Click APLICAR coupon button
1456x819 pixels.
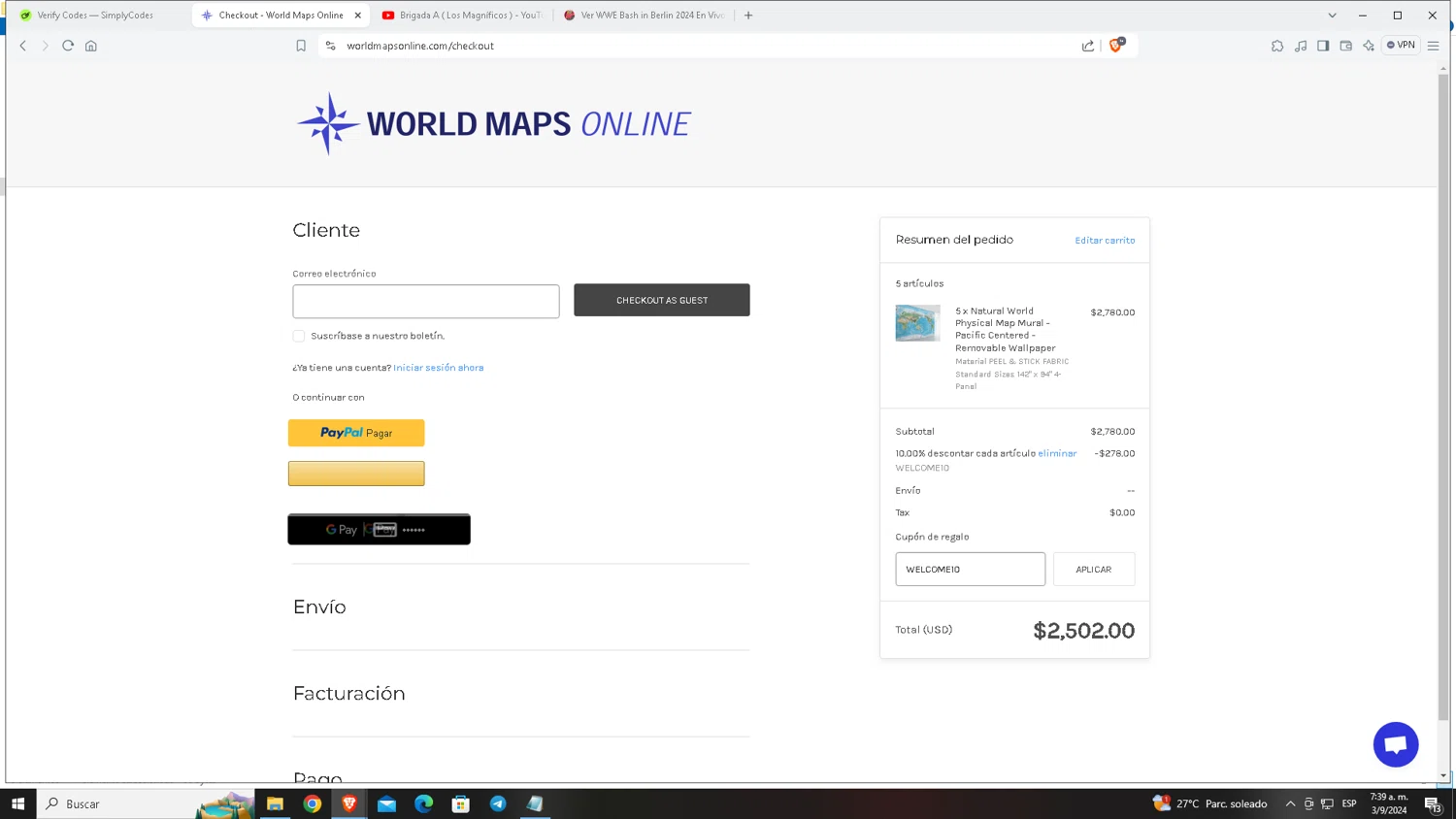coord(1094,570)
